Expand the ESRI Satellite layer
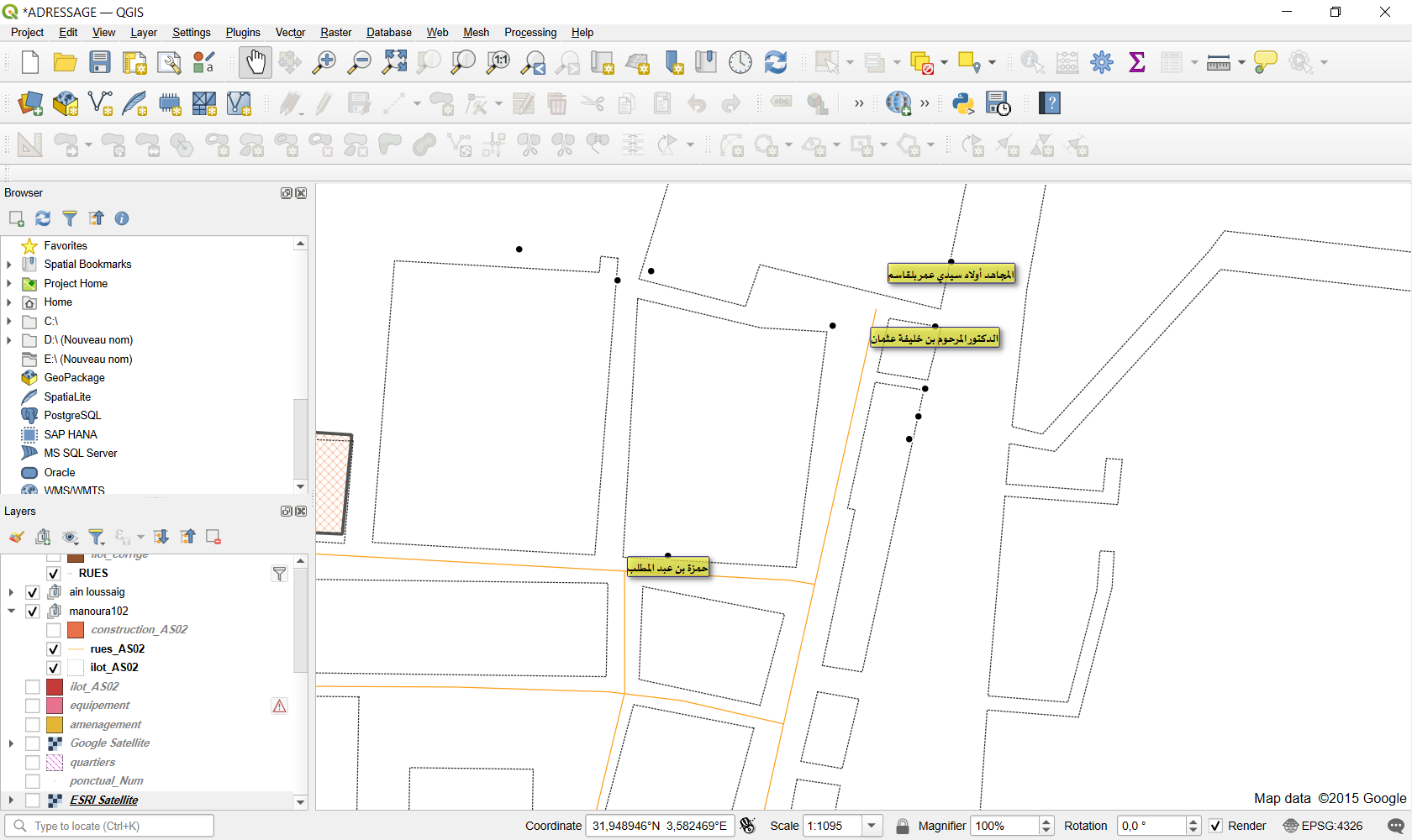 11,801
